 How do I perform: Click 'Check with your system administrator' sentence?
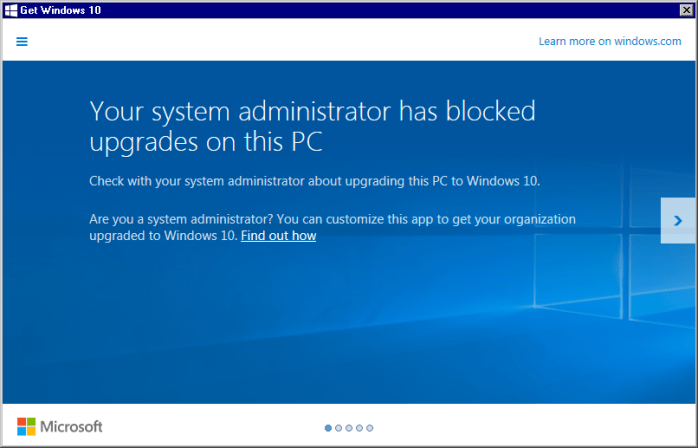pos(315,181)
